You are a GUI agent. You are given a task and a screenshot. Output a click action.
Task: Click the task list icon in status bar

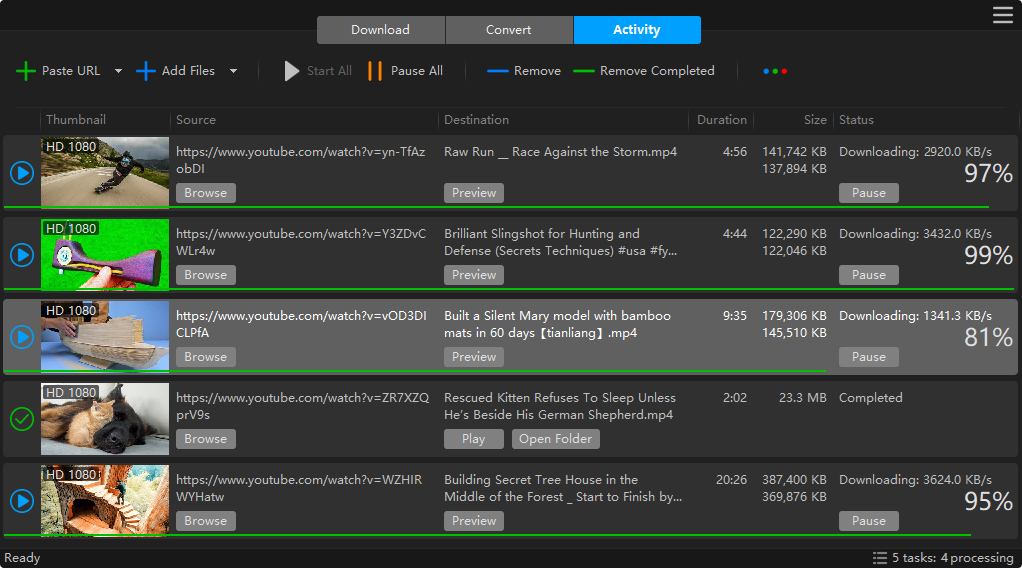(x=880, y=557)
